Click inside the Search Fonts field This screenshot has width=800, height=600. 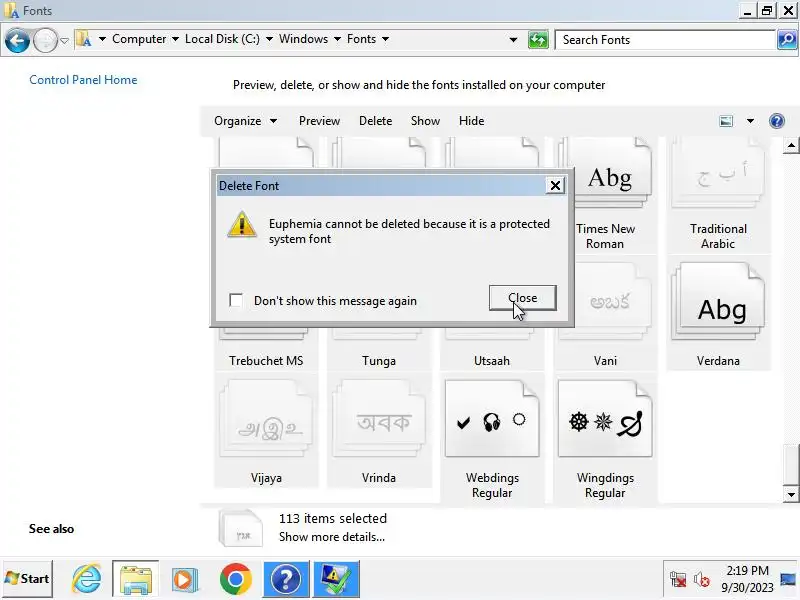[x=664, y=40]
